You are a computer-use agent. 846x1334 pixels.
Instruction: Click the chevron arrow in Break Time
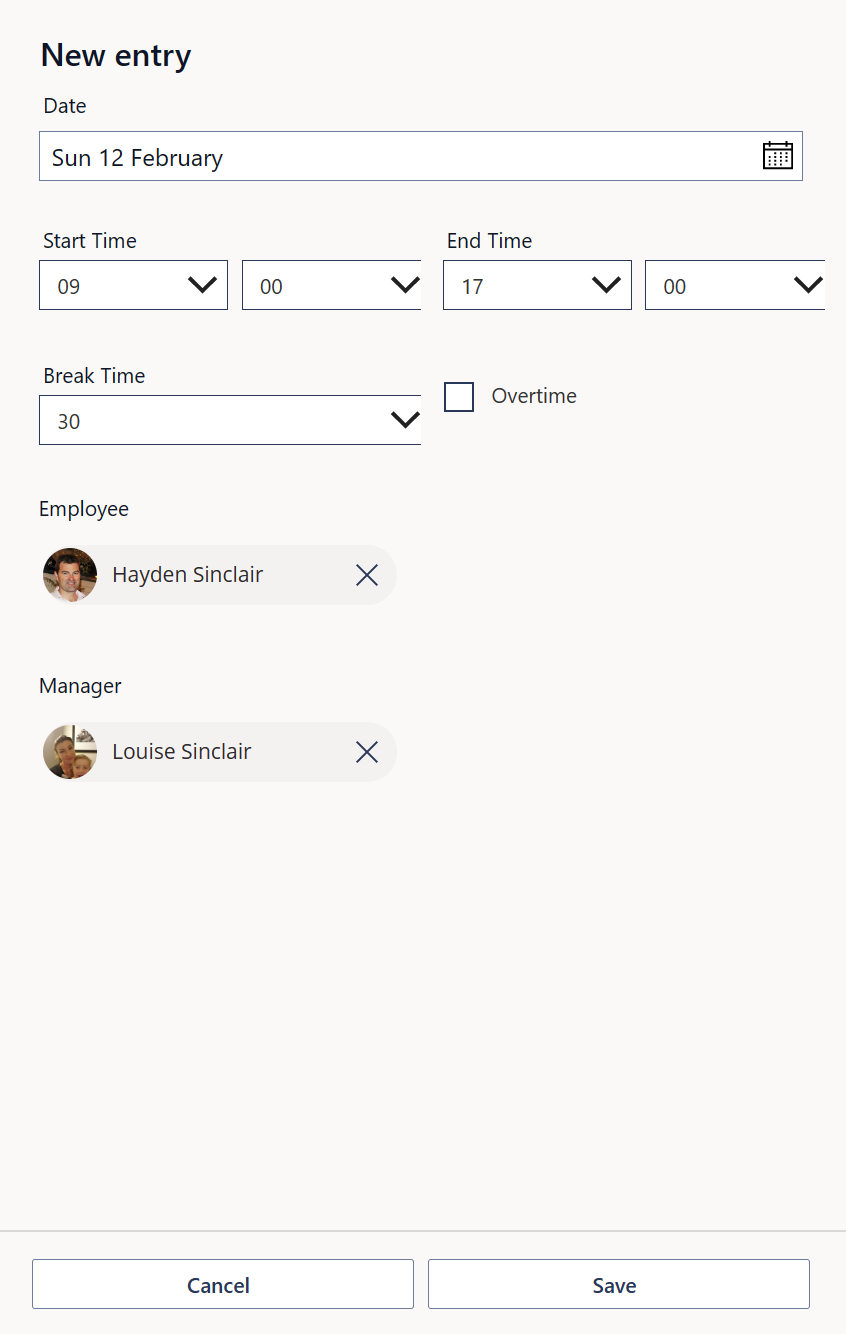[x=405, y=420]
